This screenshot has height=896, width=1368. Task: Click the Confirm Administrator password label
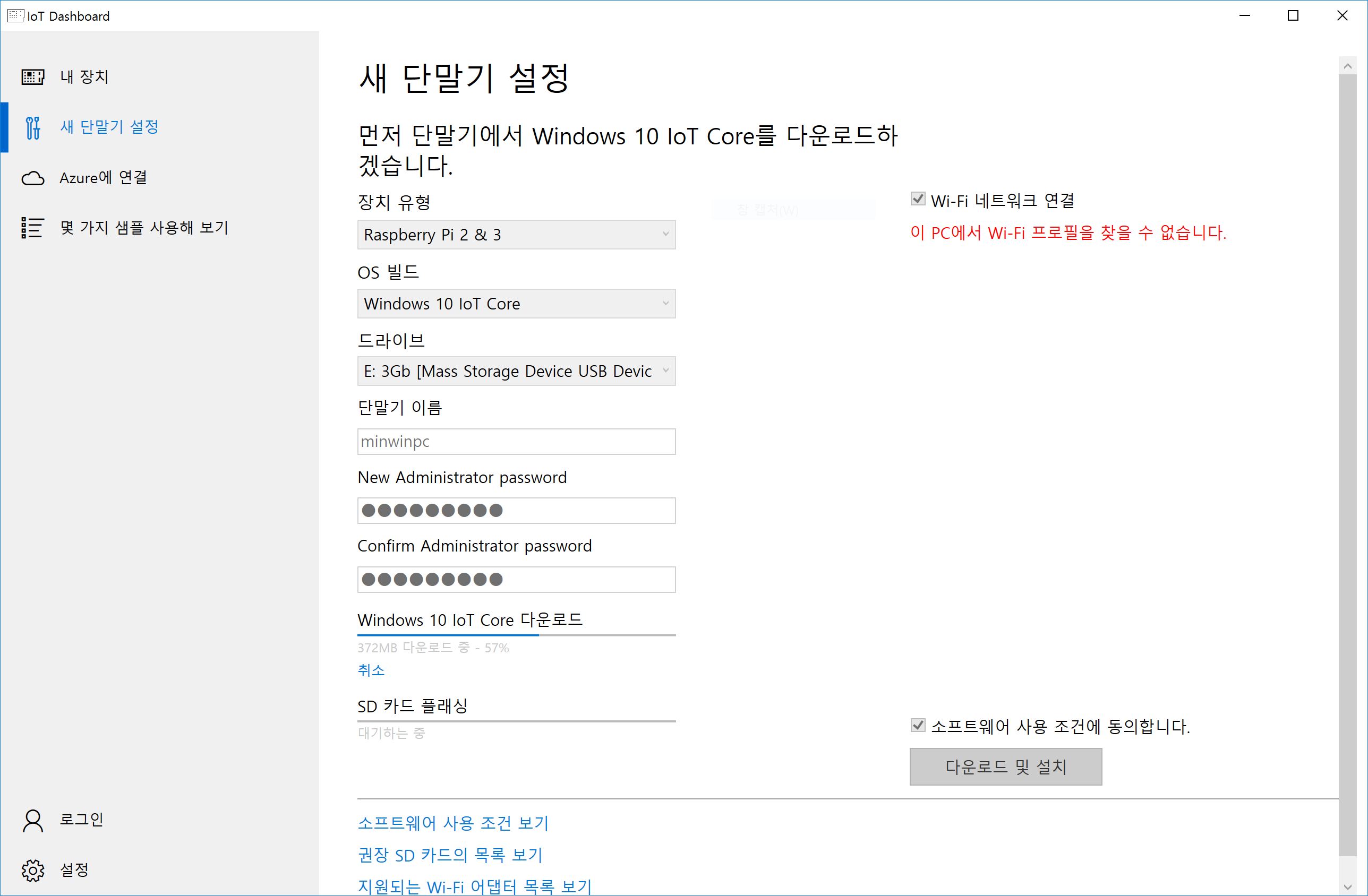(x=475, y=546)
